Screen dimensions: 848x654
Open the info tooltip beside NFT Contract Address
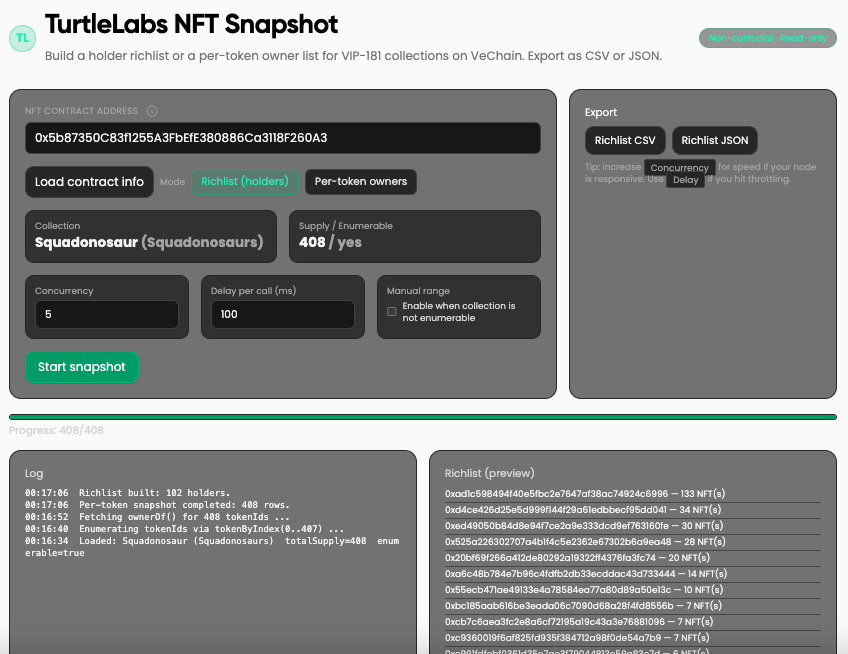[152, 111]
